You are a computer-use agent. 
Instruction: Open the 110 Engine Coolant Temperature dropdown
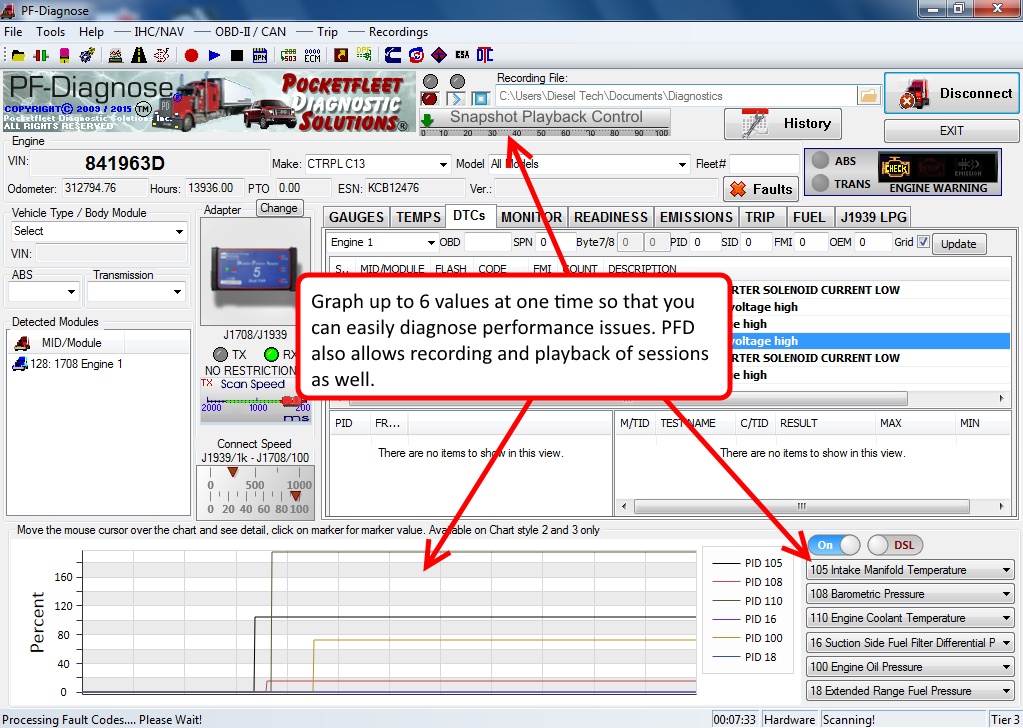(x=910, y=618)
